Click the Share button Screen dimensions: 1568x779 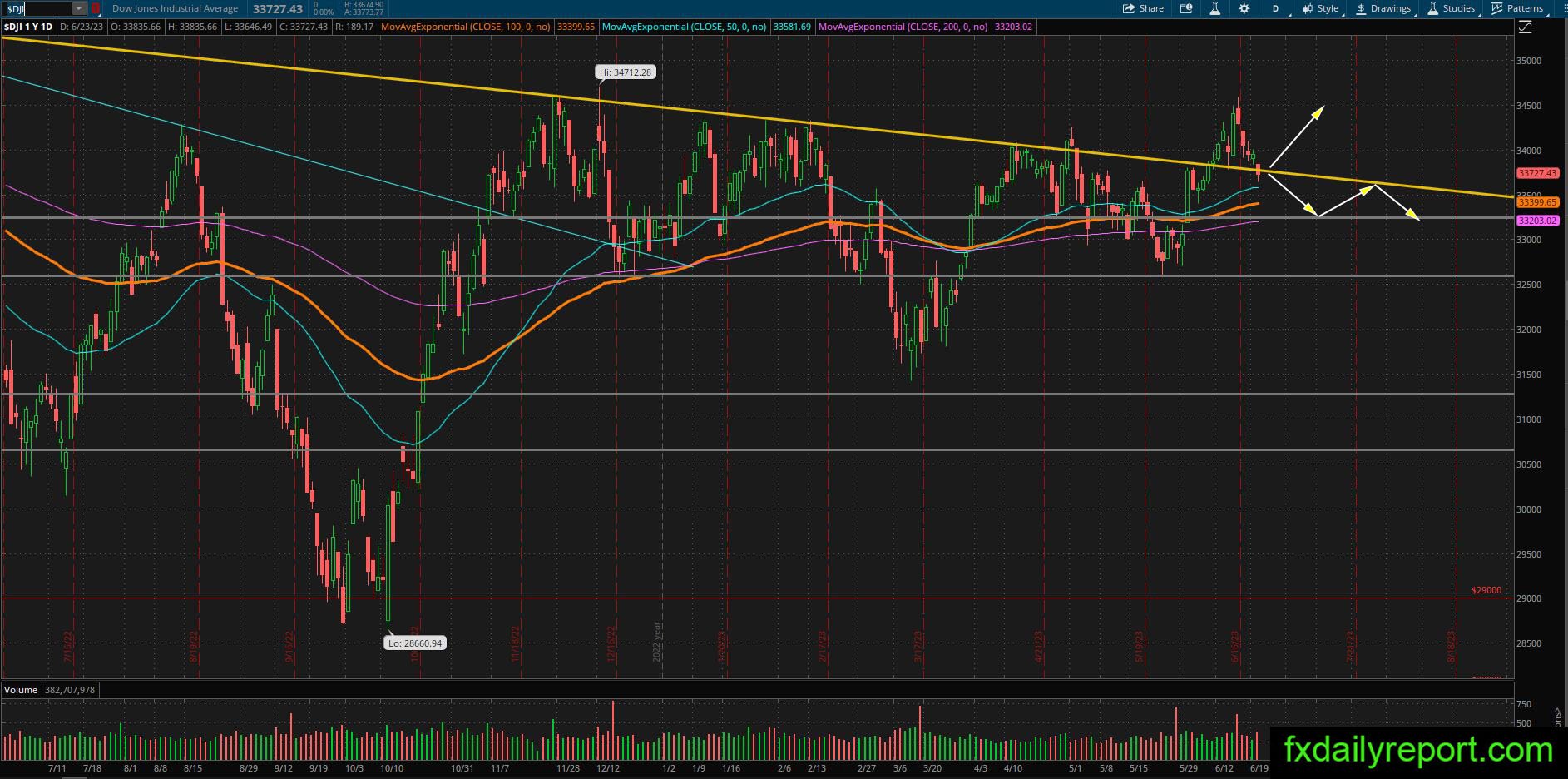1143,8
